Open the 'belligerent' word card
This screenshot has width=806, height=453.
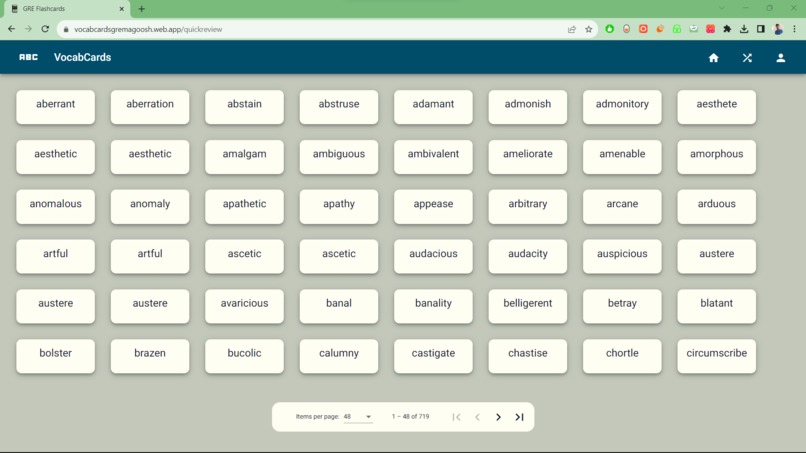point(528,306)
